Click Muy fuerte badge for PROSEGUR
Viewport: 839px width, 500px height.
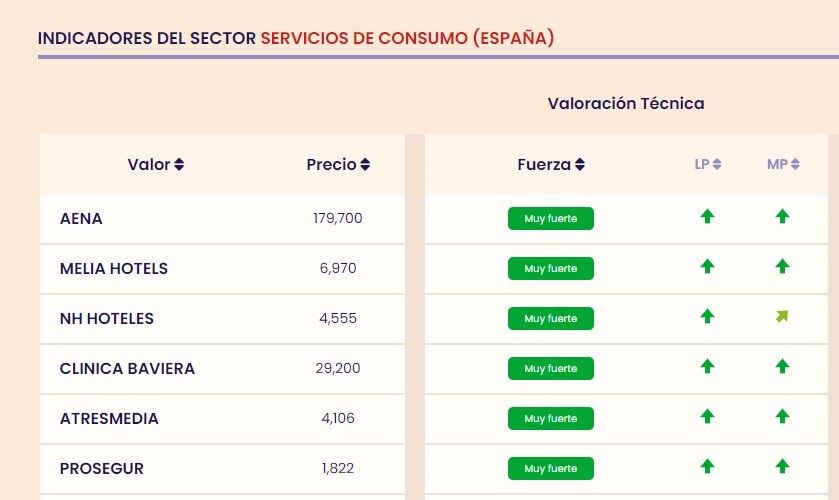(551, 468)
